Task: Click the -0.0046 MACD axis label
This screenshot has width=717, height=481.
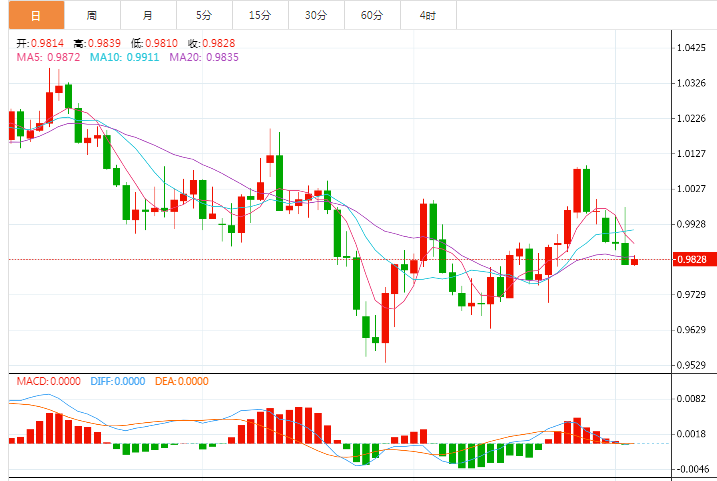Action: tap(693, 469)
